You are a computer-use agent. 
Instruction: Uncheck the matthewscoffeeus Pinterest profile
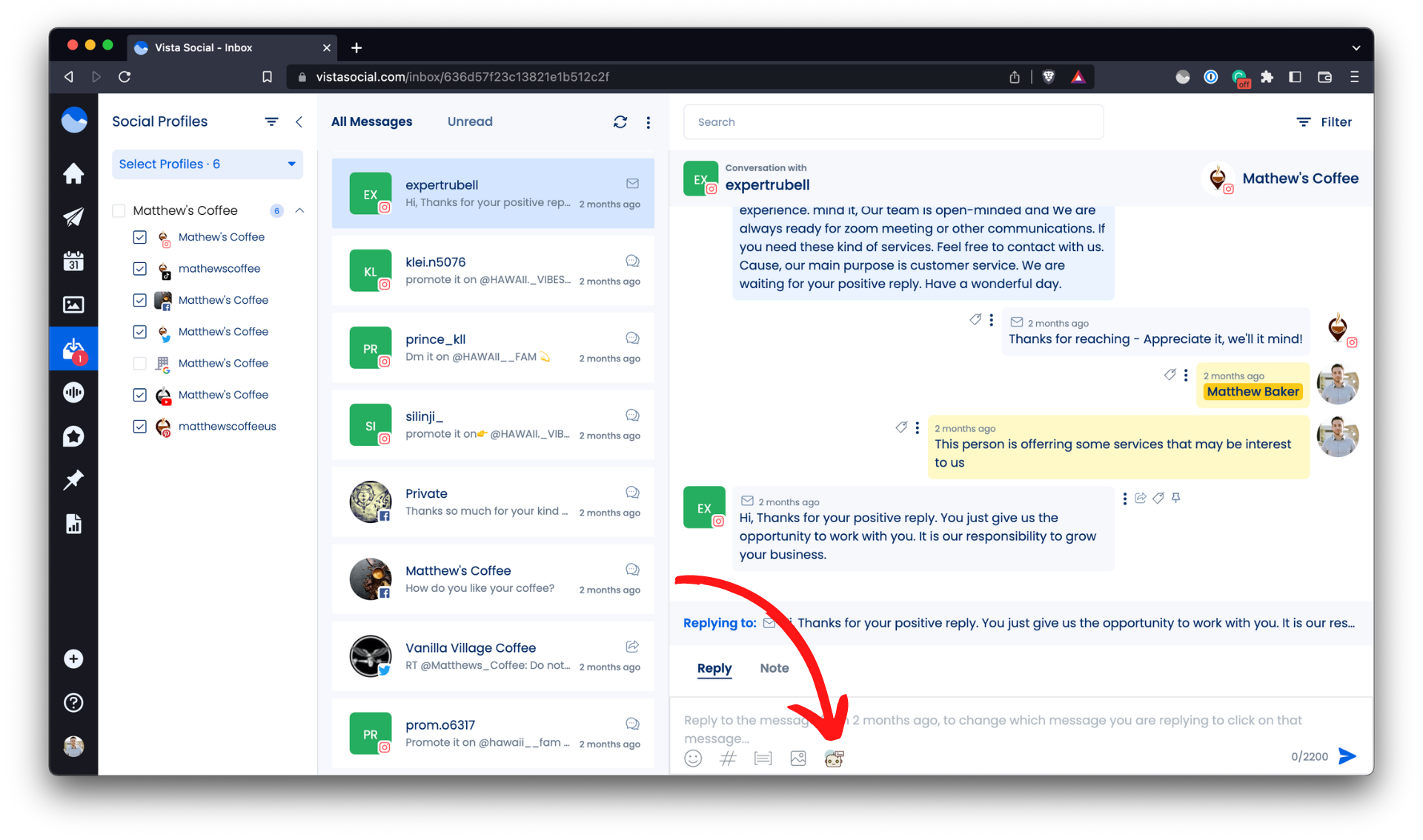(139, 427)
